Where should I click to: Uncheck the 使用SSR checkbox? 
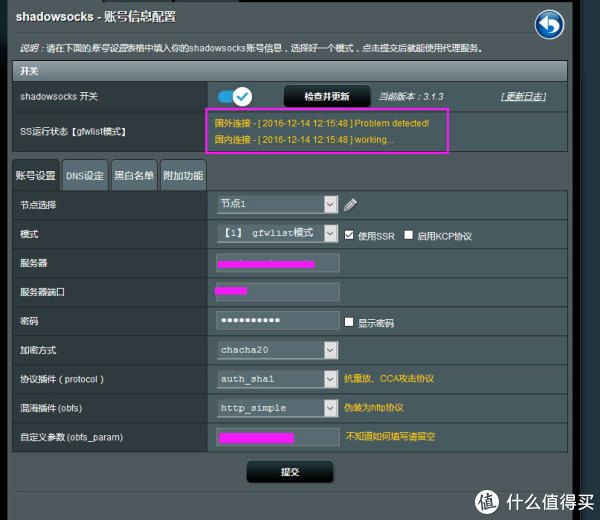coord(349,235)
